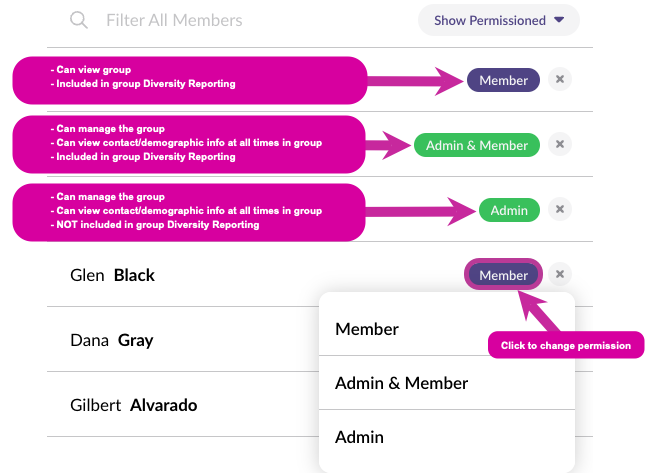Choose Admin & Member from the menu

click(x=401, y=383)
